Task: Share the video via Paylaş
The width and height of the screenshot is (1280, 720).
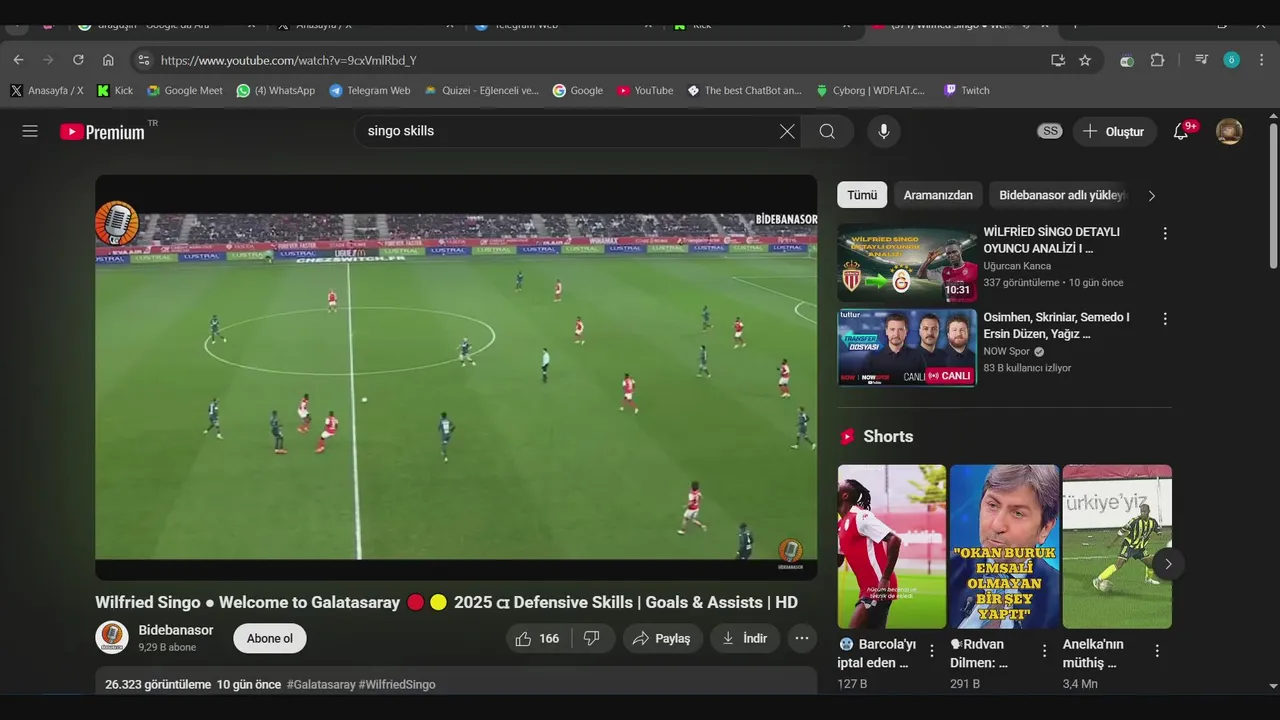Action: [662, 638]
